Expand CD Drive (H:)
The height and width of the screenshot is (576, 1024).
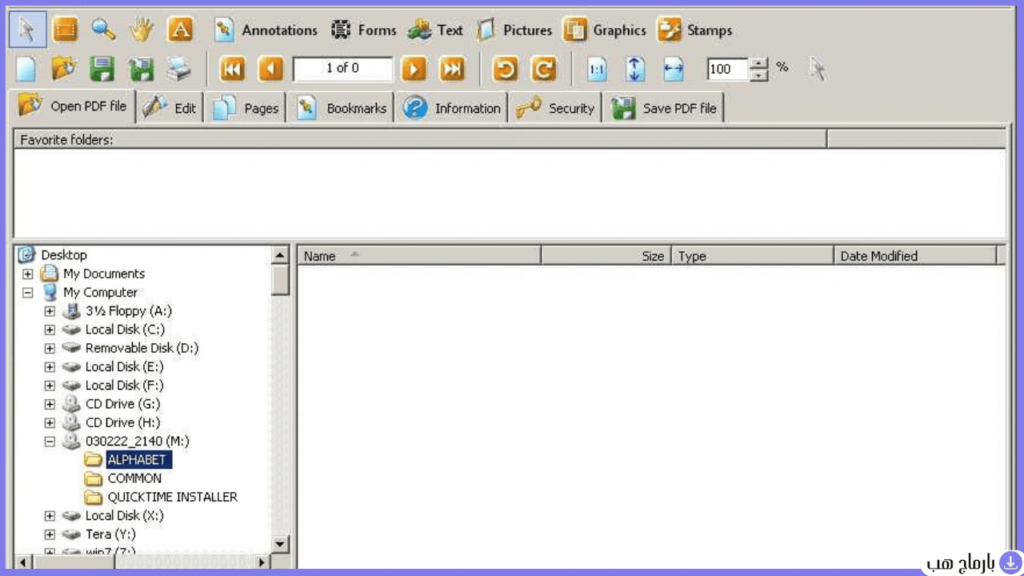tap(50, 423)
